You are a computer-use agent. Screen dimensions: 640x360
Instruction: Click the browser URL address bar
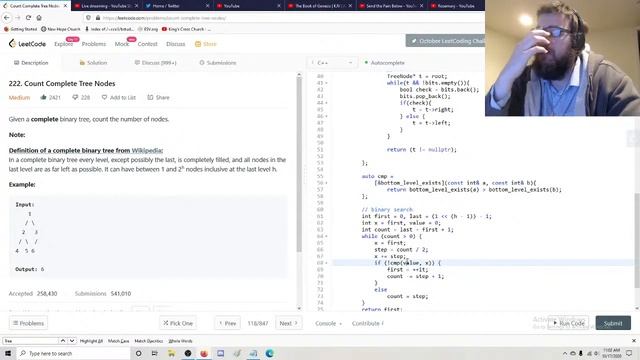282,18
